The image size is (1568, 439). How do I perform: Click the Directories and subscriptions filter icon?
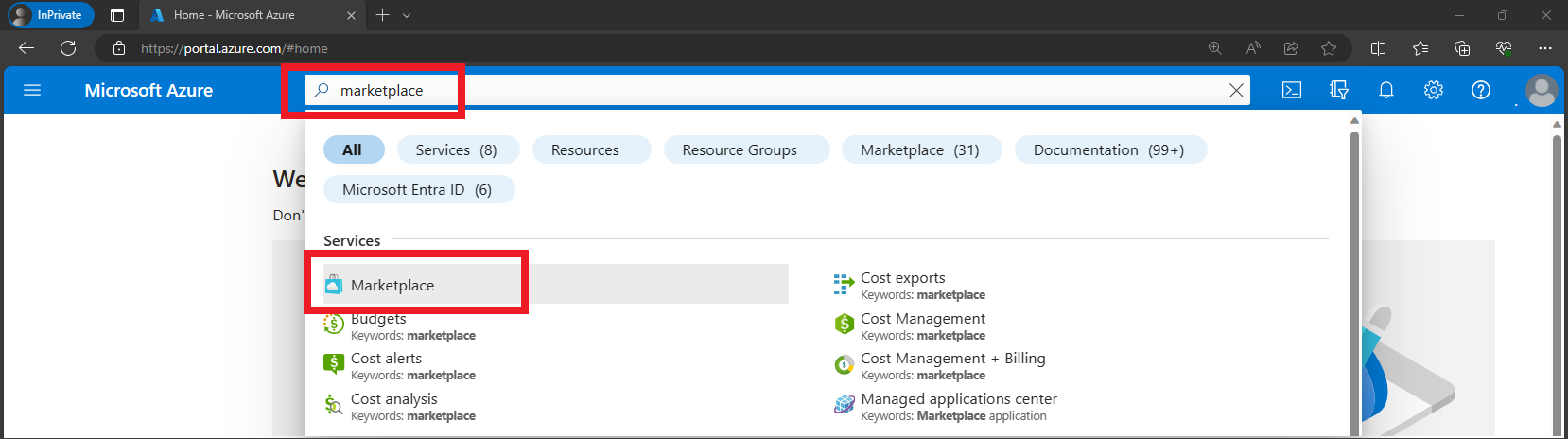click(1338, 90)
